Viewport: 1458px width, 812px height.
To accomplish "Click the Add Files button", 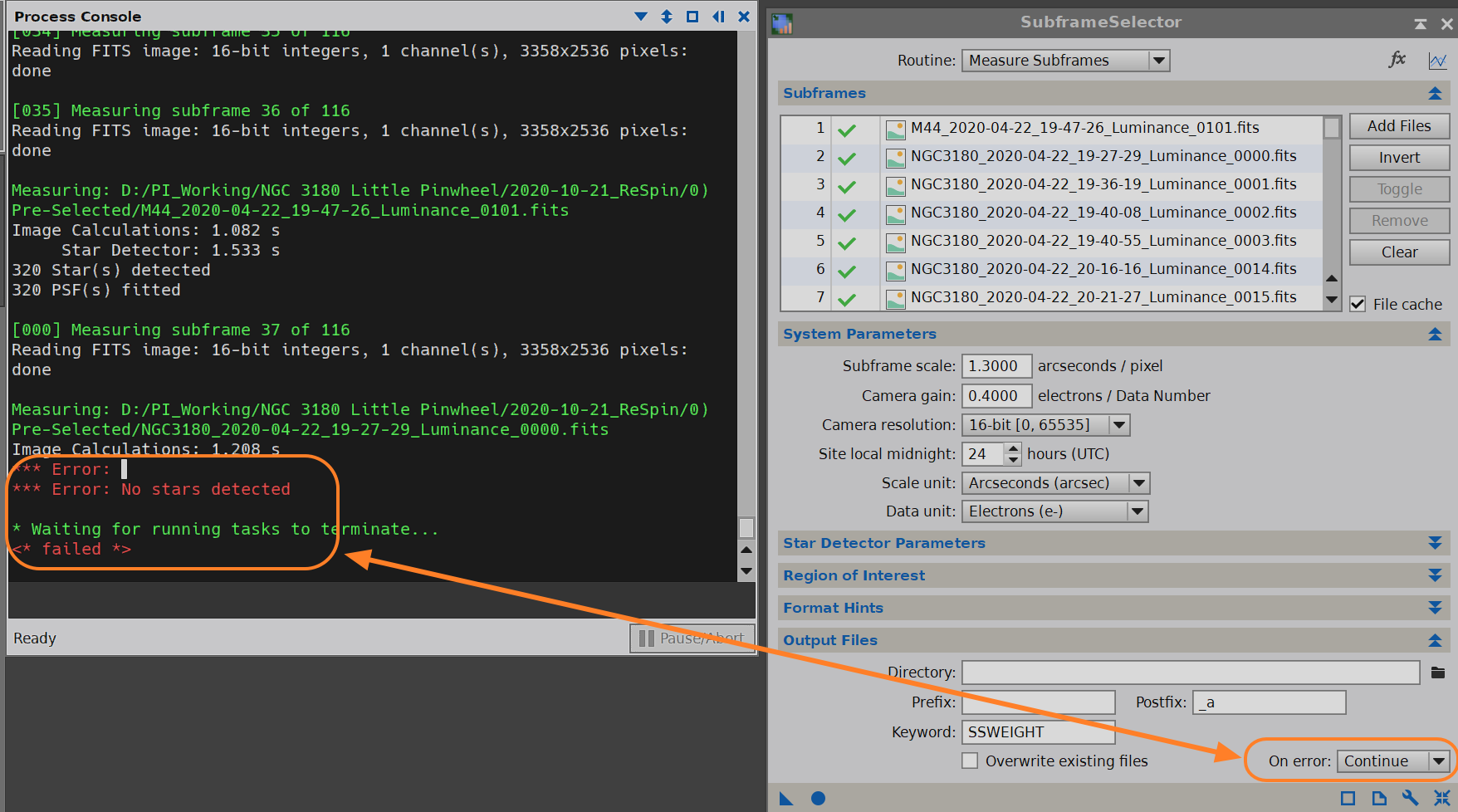I will click(x=1399, y=126).
